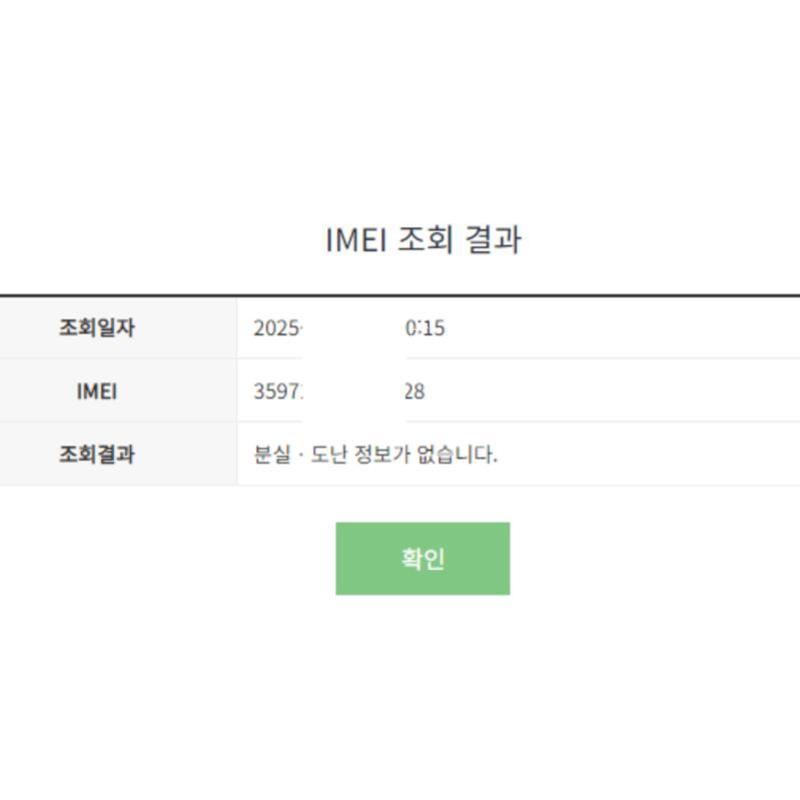This screenshot has width=800, height=800.
Task: Select the 조회일자 row label
Action: (96, 327)
